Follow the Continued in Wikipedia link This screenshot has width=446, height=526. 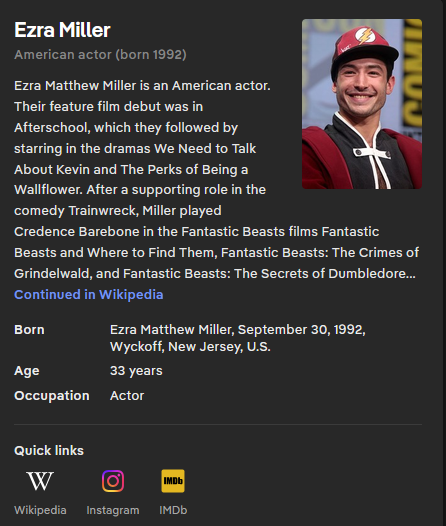(x=89, y=295)
